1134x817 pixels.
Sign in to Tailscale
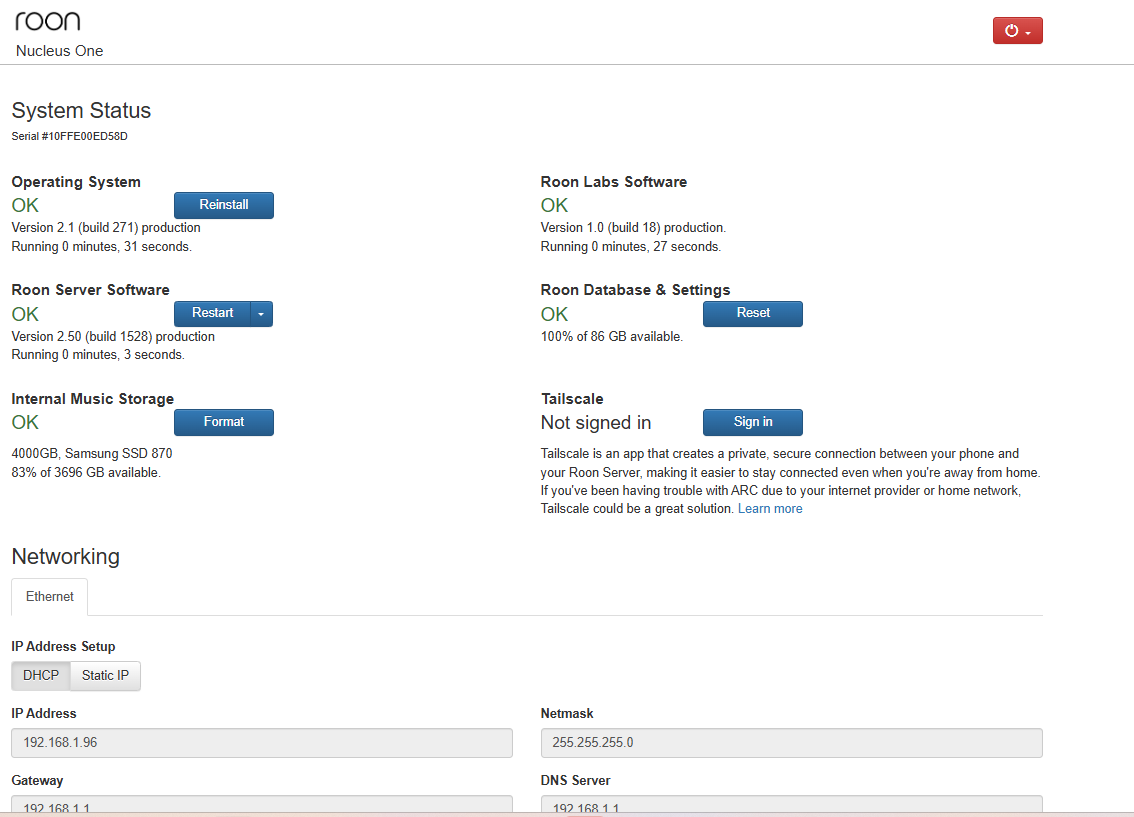[753, 422]
